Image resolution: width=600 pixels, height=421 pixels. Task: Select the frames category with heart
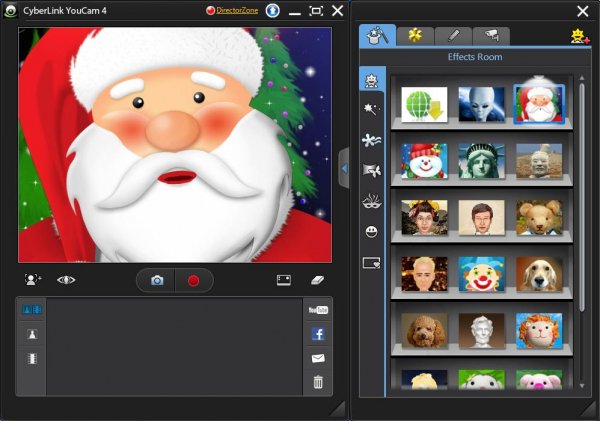point(372,263)
